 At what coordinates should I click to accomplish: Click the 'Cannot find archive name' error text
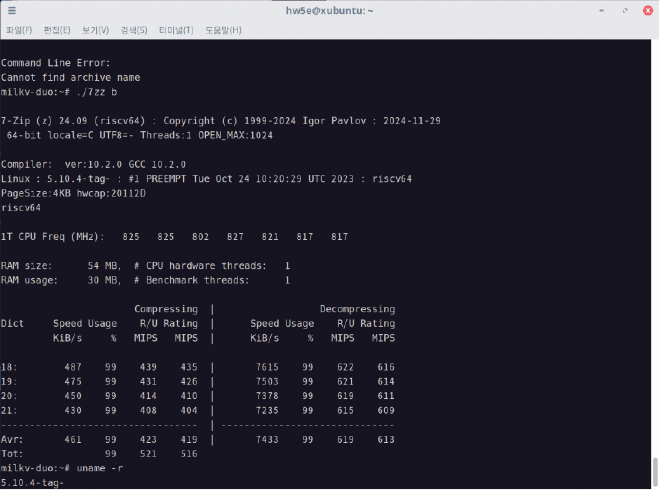tap(70, 77)
